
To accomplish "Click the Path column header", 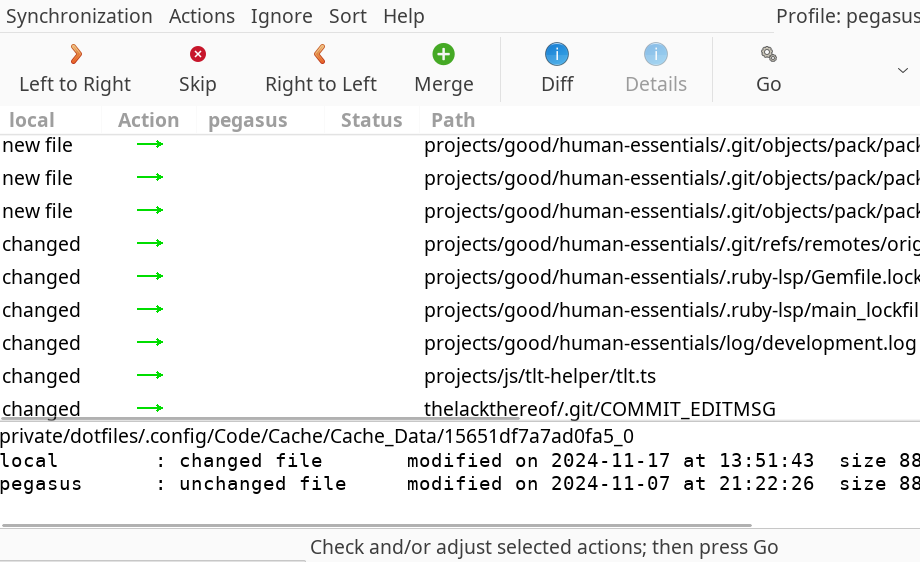I will click(453, 120).
